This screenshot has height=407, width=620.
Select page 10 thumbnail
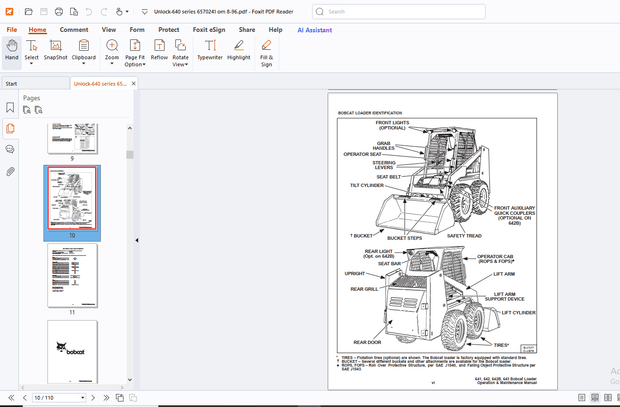coord(72,198)
